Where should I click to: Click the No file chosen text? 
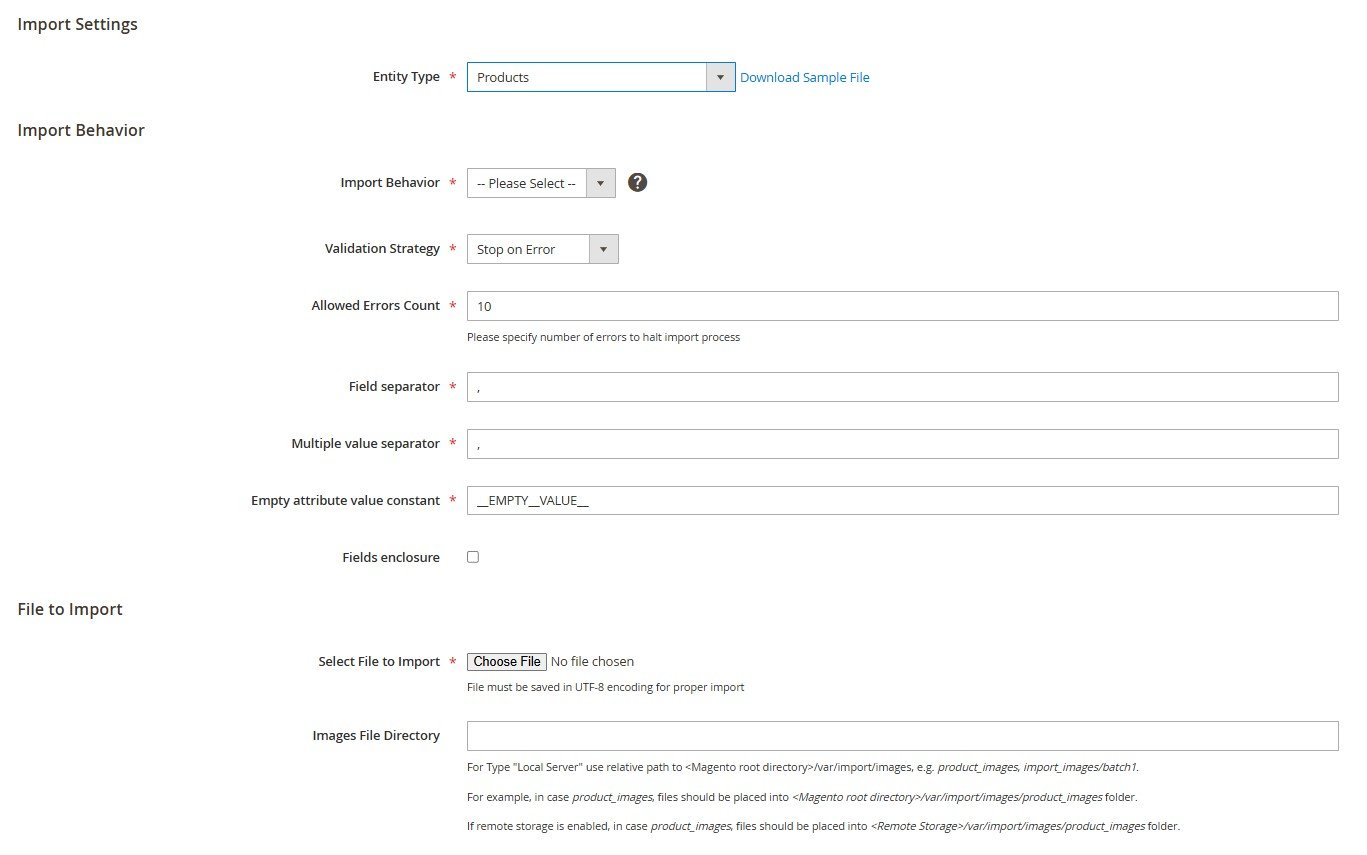[592, 661]
